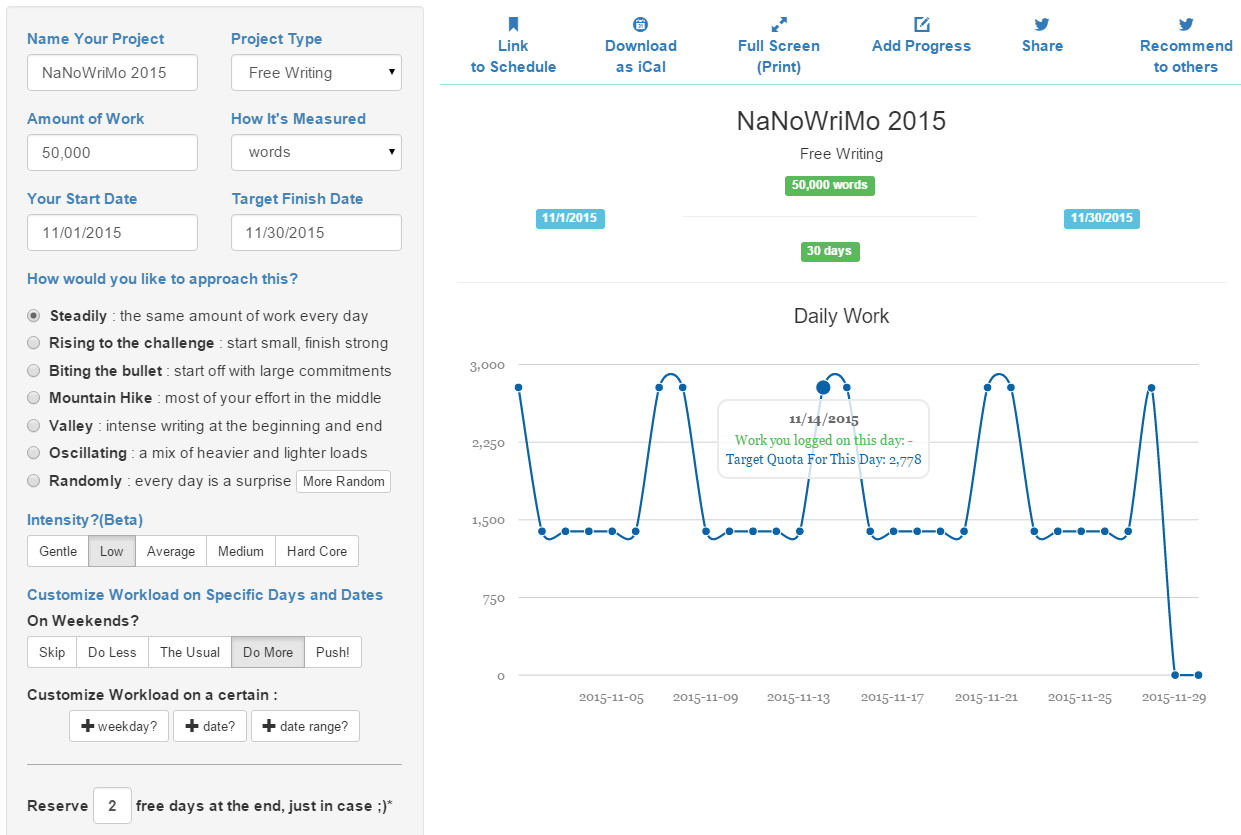Choose the Mountain Hike approach
The height and width of the screenshot is (835, 1241).
pos(34,398)
